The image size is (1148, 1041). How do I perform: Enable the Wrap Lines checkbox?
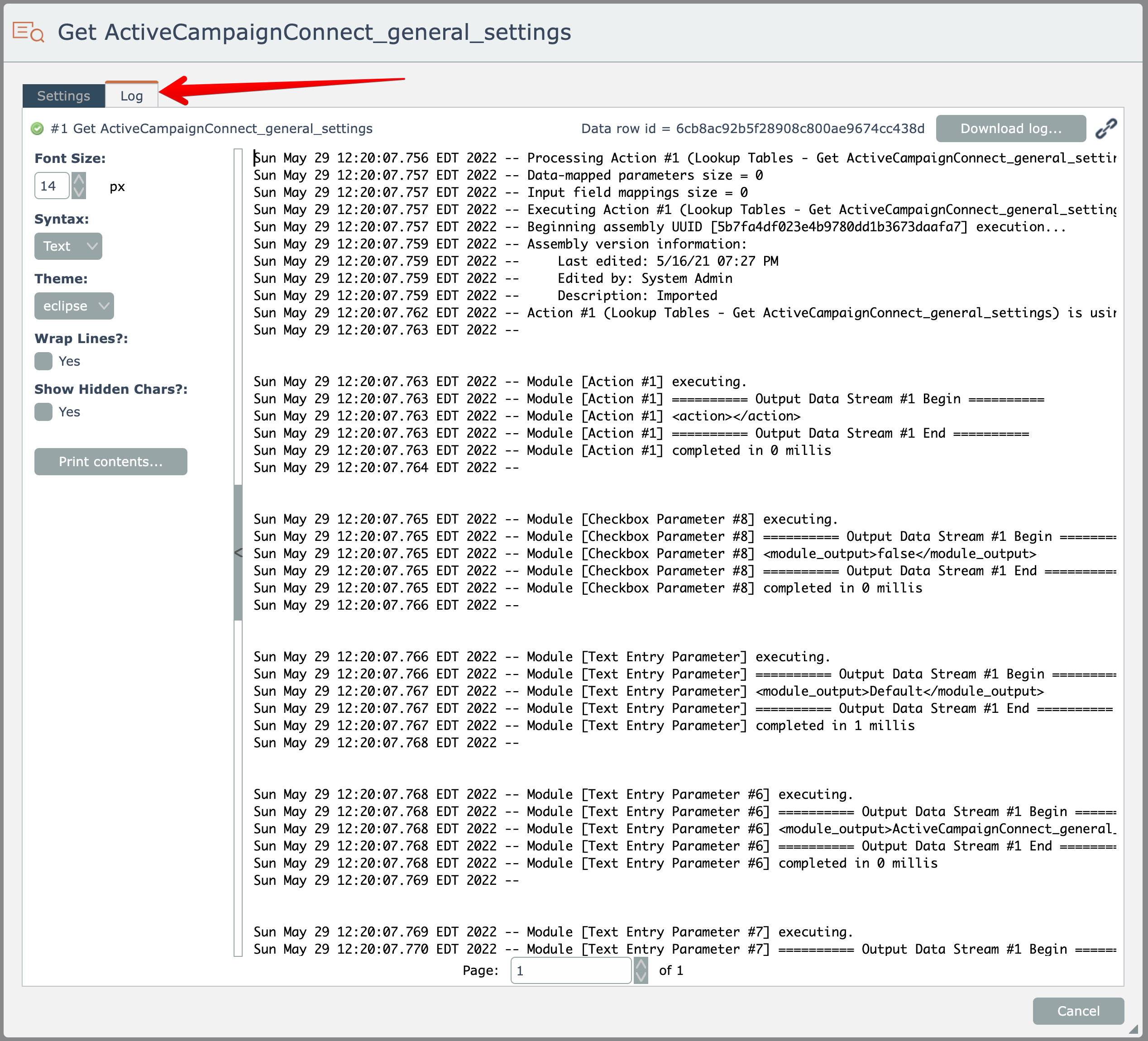click(43, 361)
